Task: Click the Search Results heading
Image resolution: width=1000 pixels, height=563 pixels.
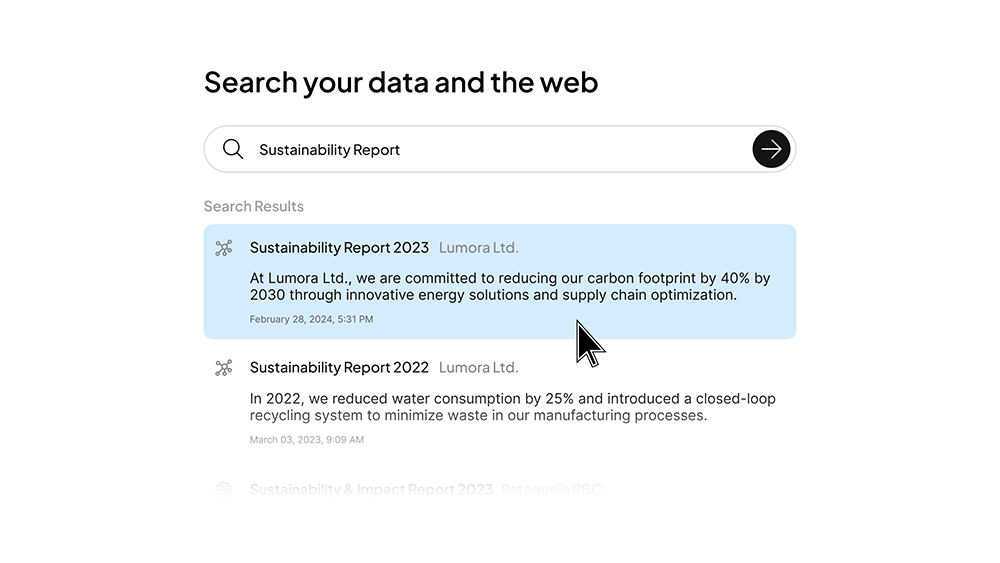Action: pos(254,206)
